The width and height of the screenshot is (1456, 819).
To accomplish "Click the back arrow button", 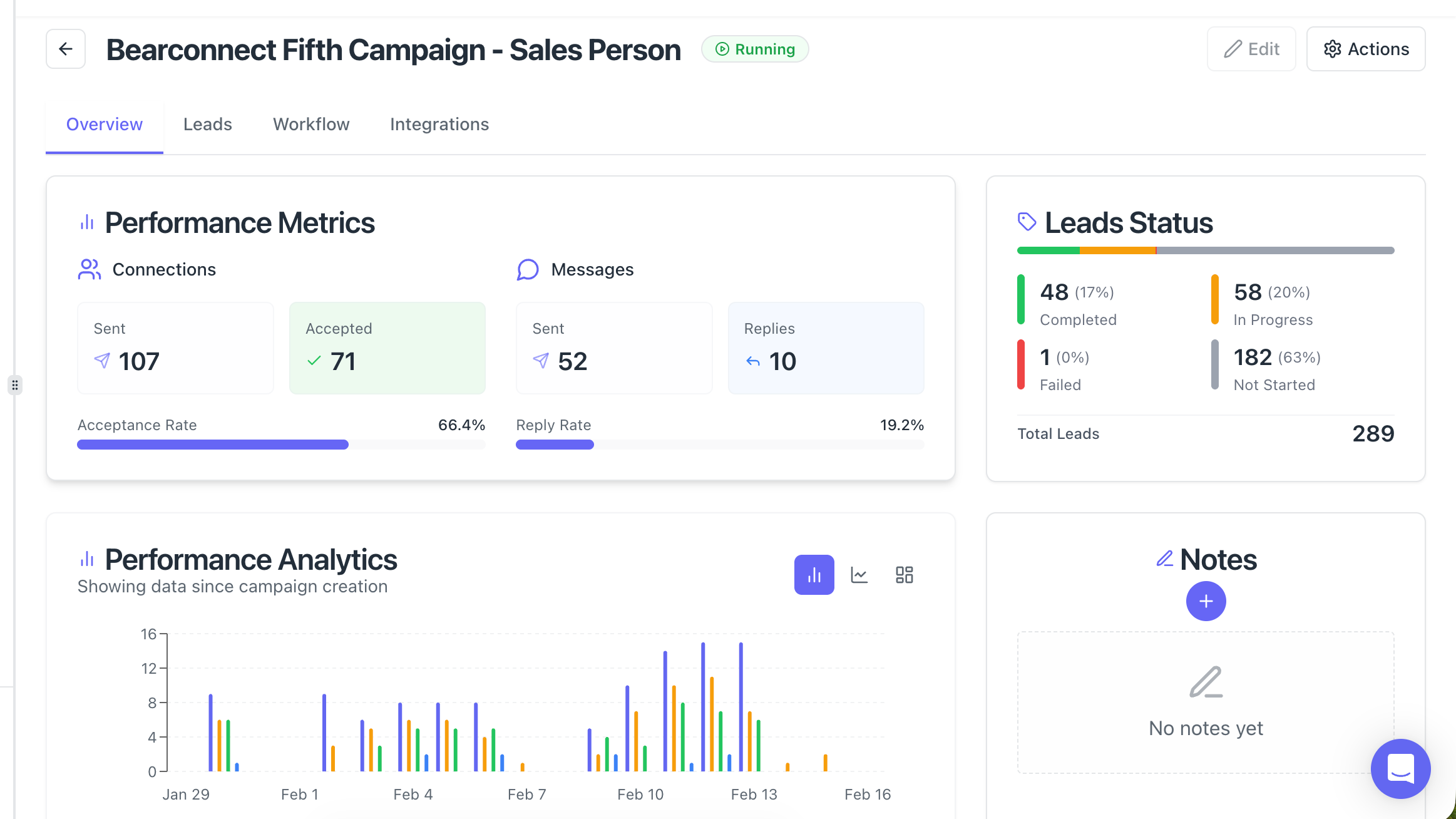I will [x=66, y=49].
